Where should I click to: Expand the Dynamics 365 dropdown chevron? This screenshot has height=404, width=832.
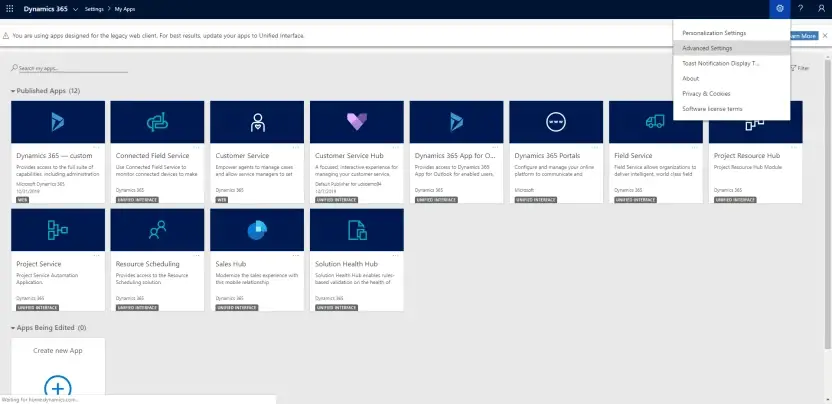[x=75, y=9]
